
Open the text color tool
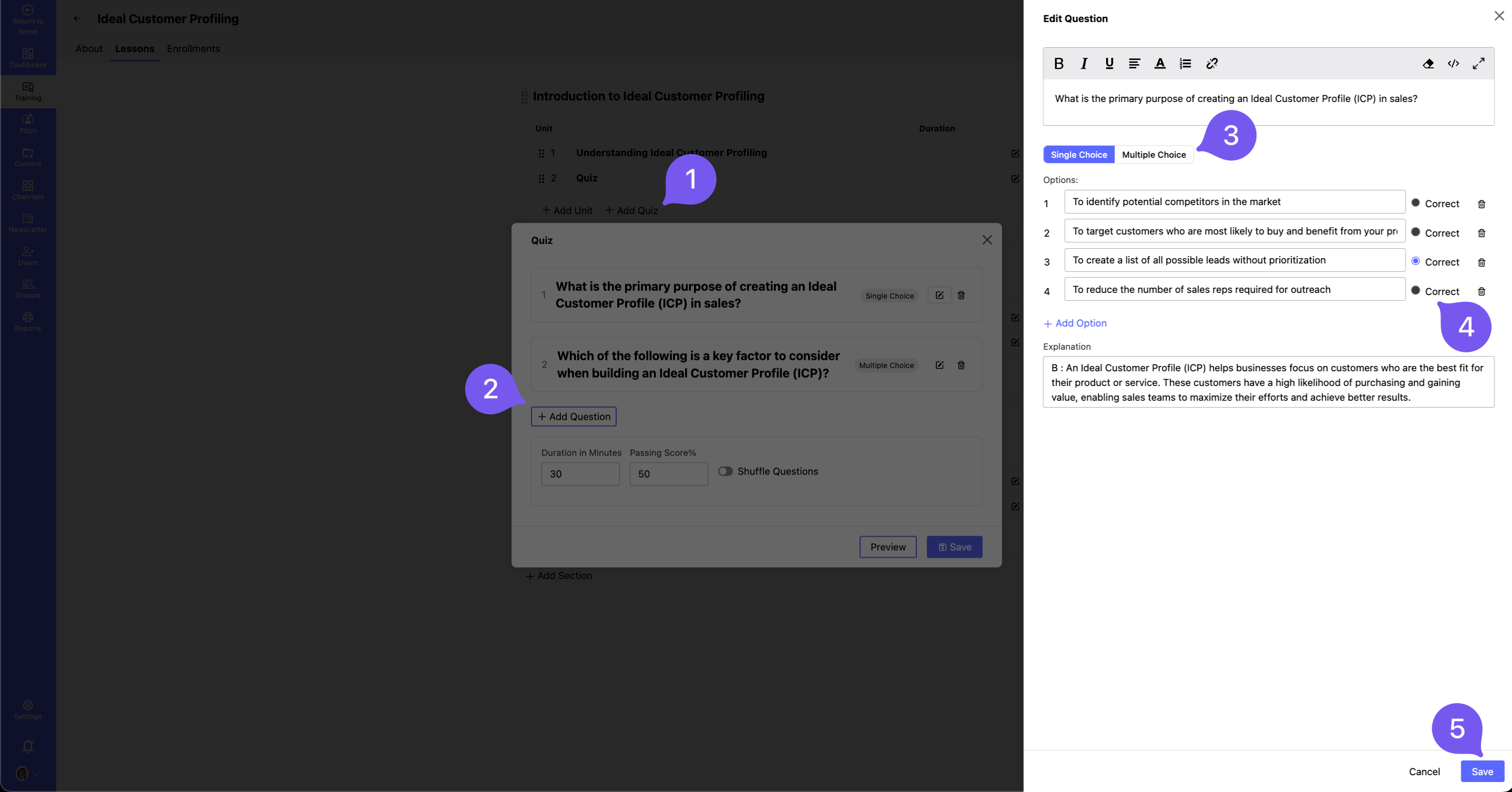(x=1159, y=64)
